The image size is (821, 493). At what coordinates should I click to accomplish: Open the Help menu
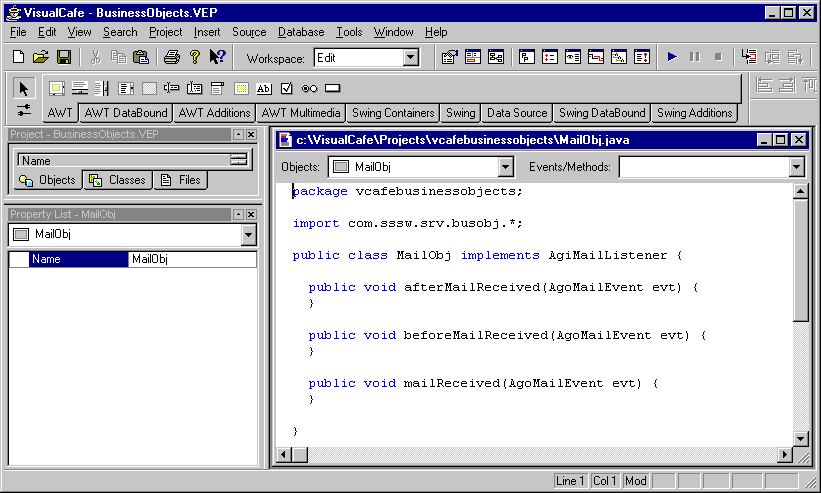[x=436, y=32]
